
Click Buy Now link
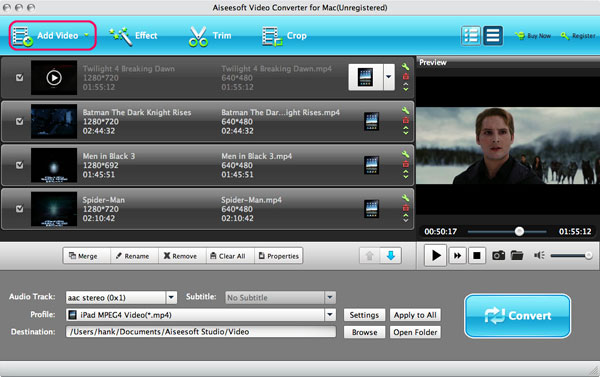[533, 36]
